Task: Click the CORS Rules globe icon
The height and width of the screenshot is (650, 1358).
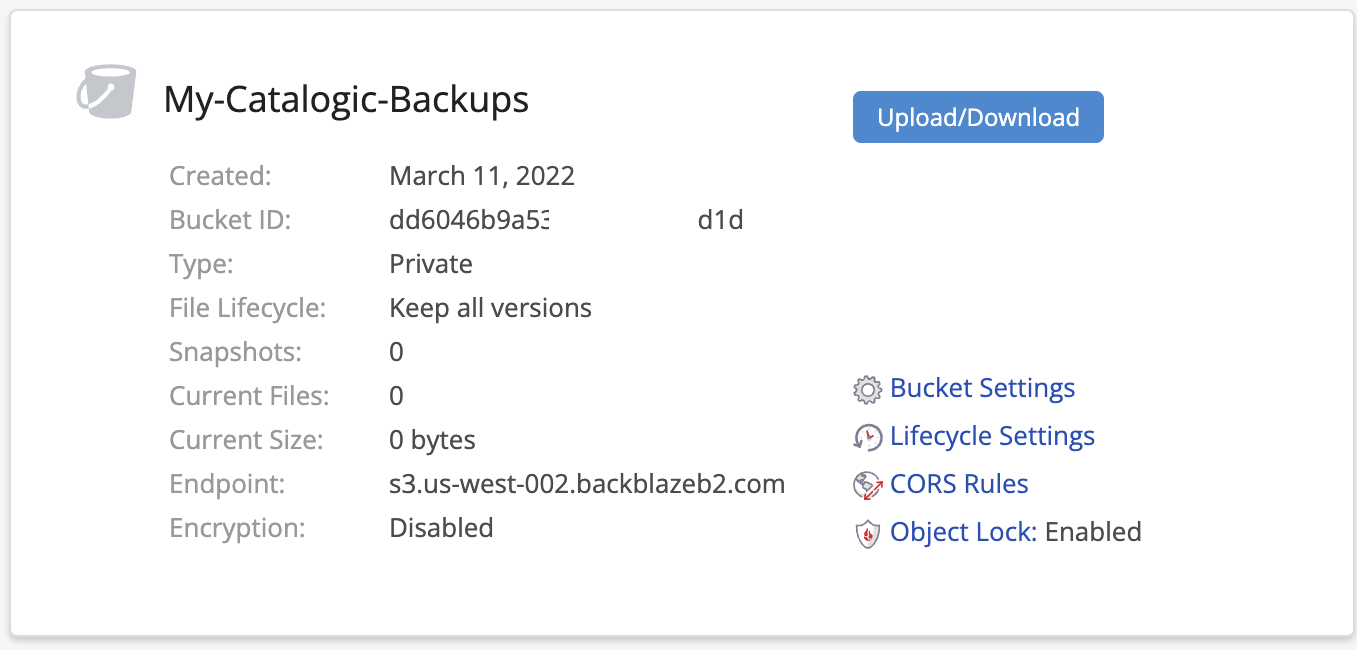Action: (867, 485)
